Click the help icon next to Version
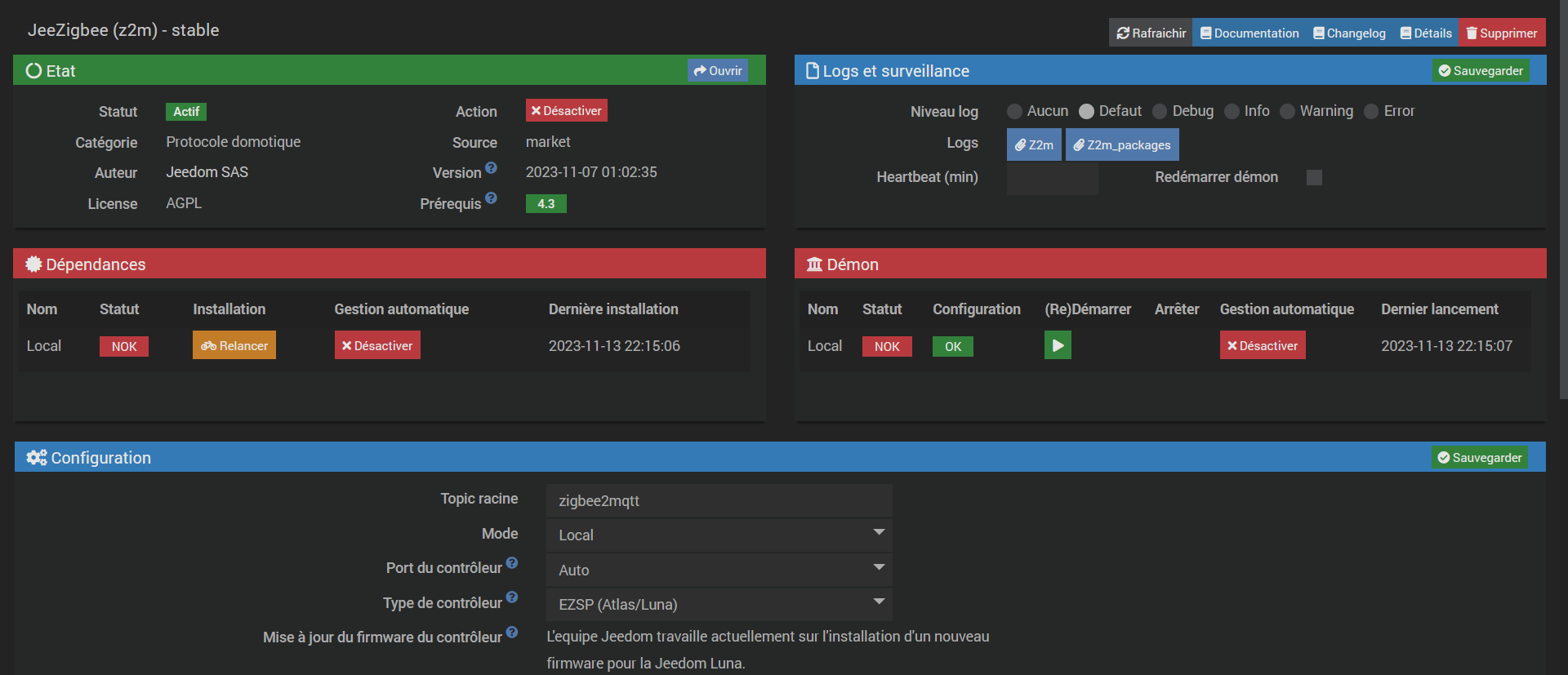The image size is (1568, 675). pyautogui.click(x=491, y=168)
